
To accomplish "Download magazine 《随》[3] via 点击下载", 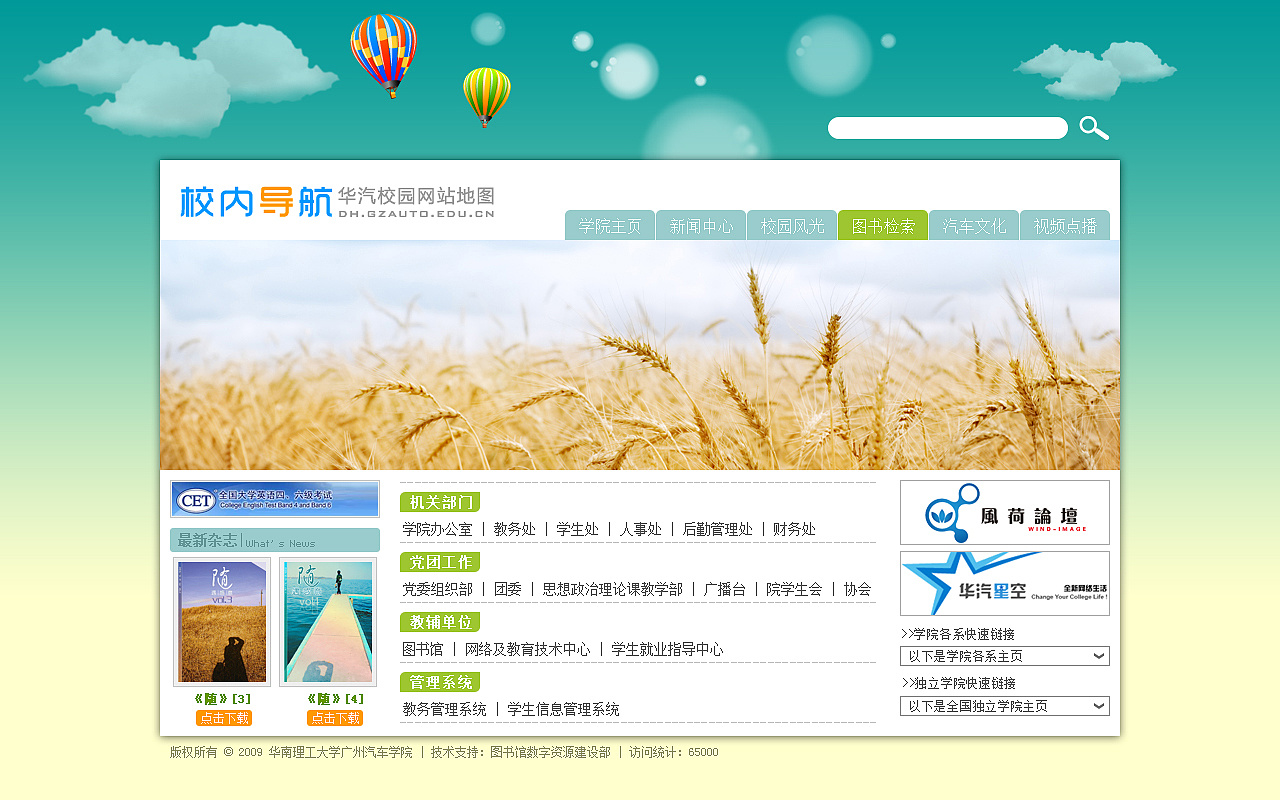I will 224,718.
